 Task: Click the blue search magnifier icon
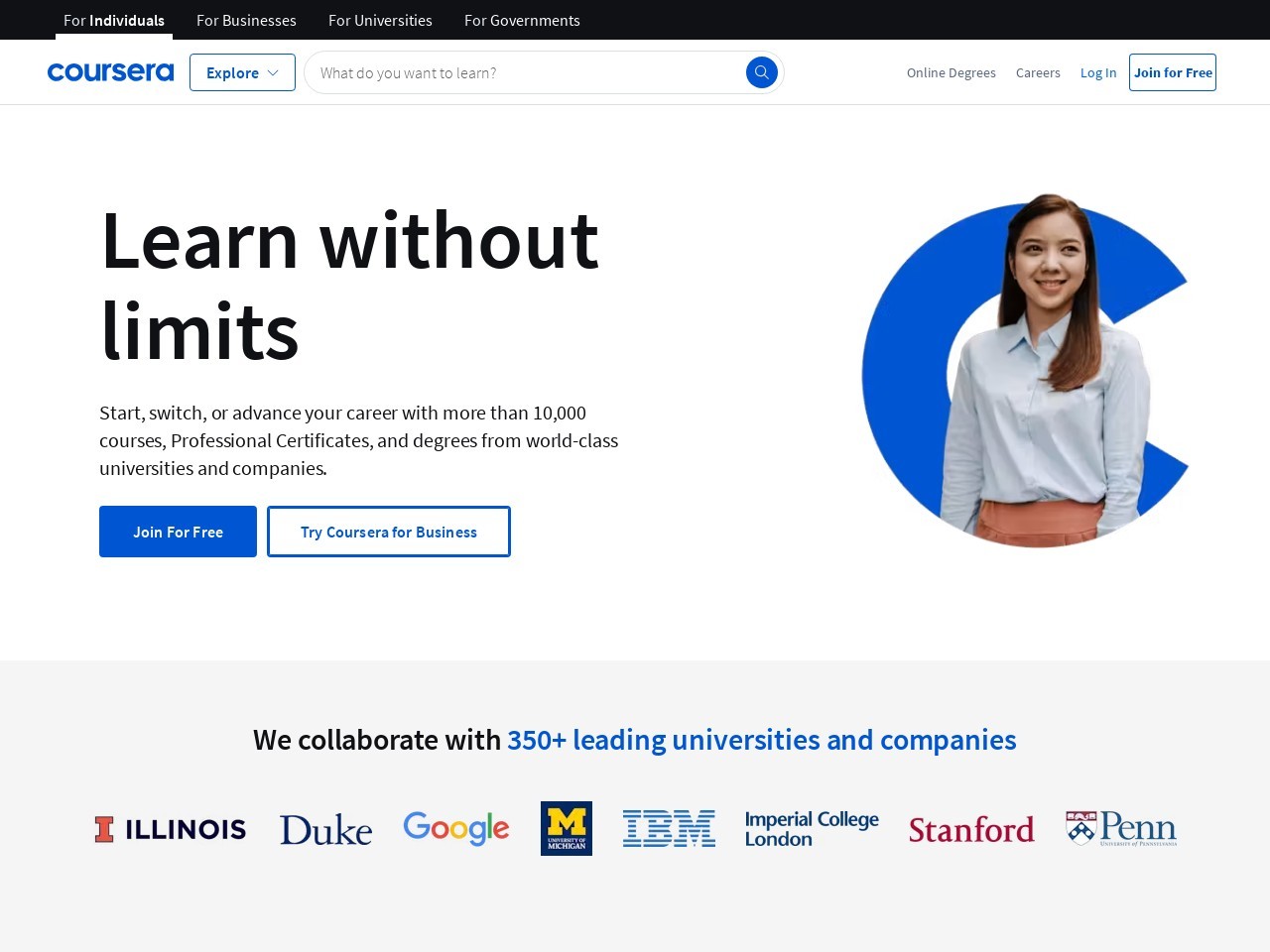(x=761, y=72)
